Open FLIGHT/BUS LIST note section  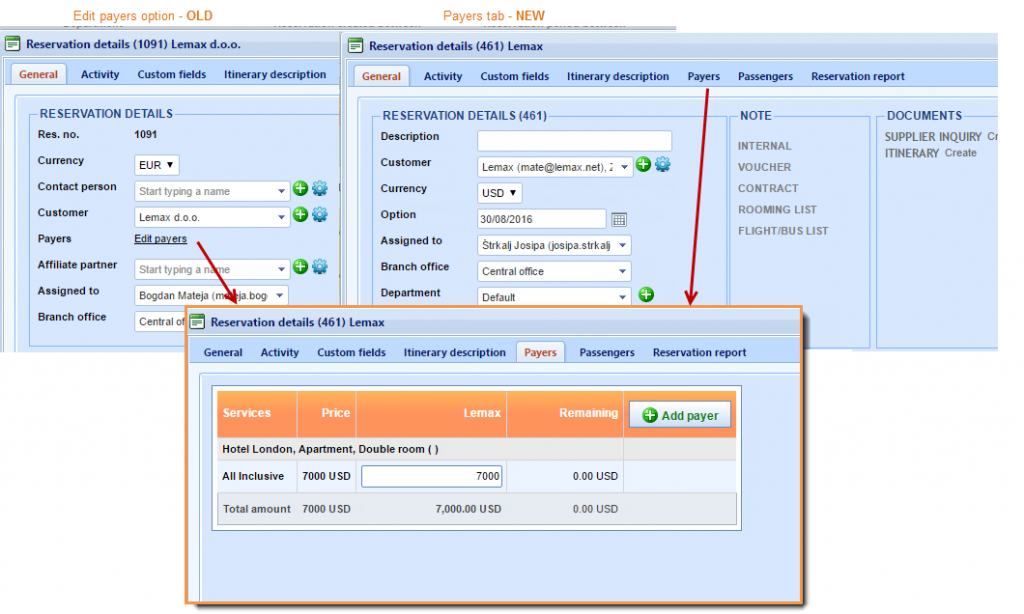click(x=783, y=231)
